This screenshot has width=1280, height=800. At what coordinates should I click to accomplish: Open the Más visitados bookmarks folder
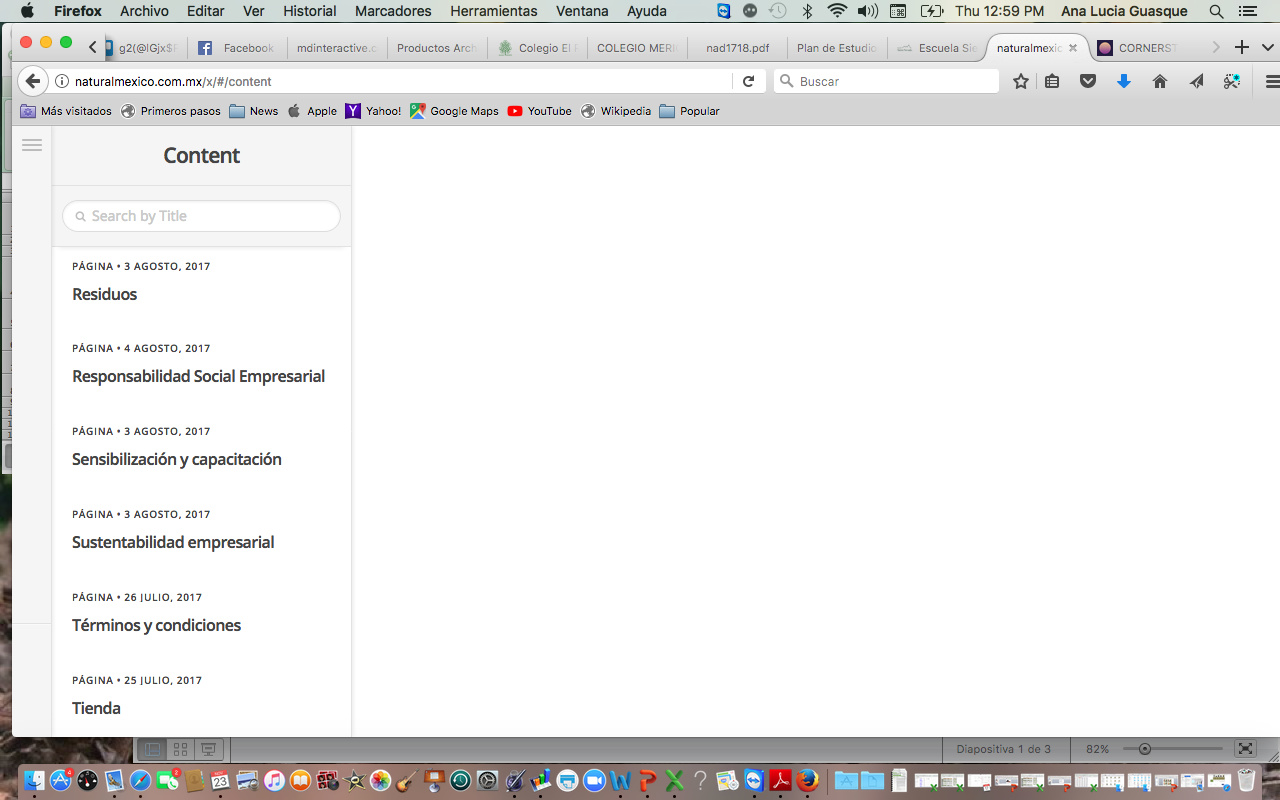pos(66,111)
